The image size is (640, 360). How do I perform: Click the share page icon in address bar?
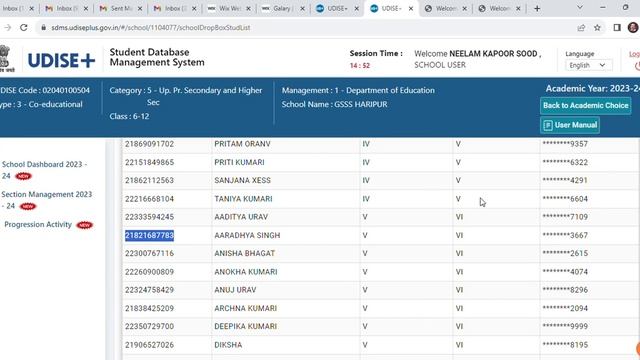581,27
